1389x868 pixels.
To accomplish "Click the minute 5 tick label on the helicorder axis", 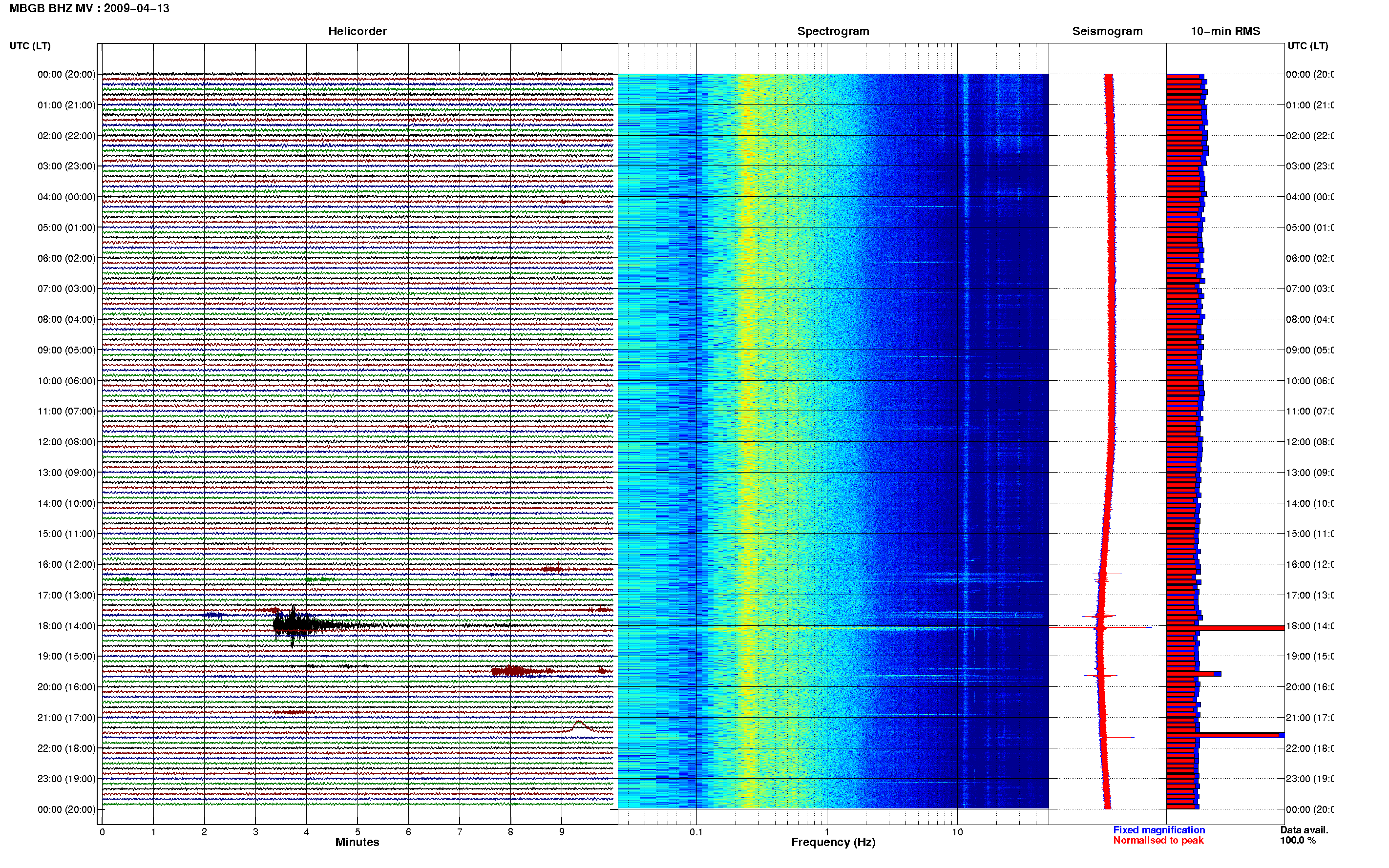I will point(357,832).
